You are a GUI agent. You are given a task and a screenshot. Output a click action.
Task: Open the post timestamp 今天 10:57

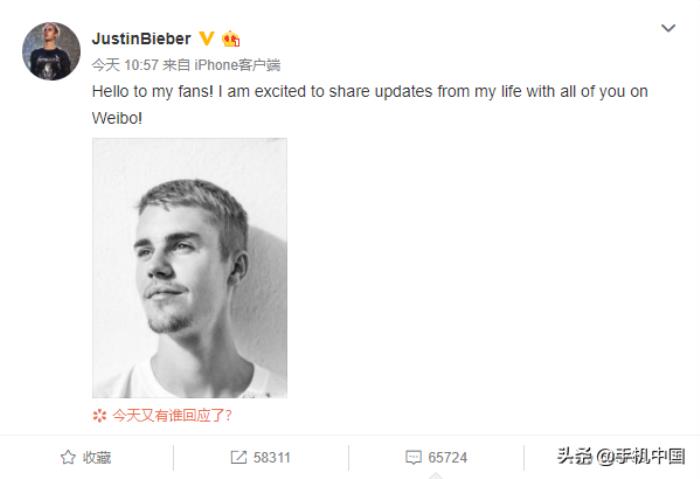[x=125, y=65]
